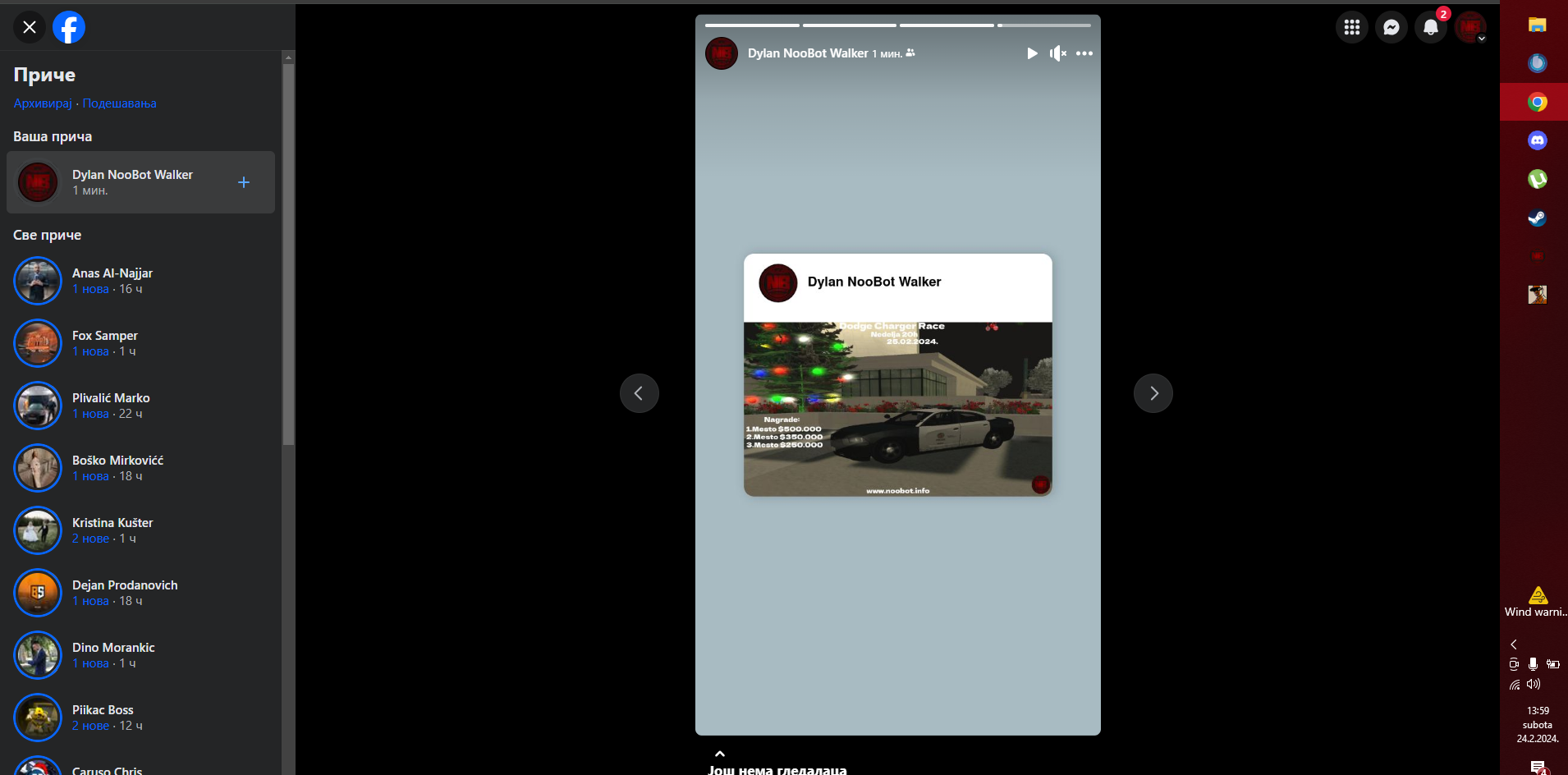Click the Dodge Charger Race post image
Image resolution: width=1568 pixels, height=775 pixels.
point(897,409)
